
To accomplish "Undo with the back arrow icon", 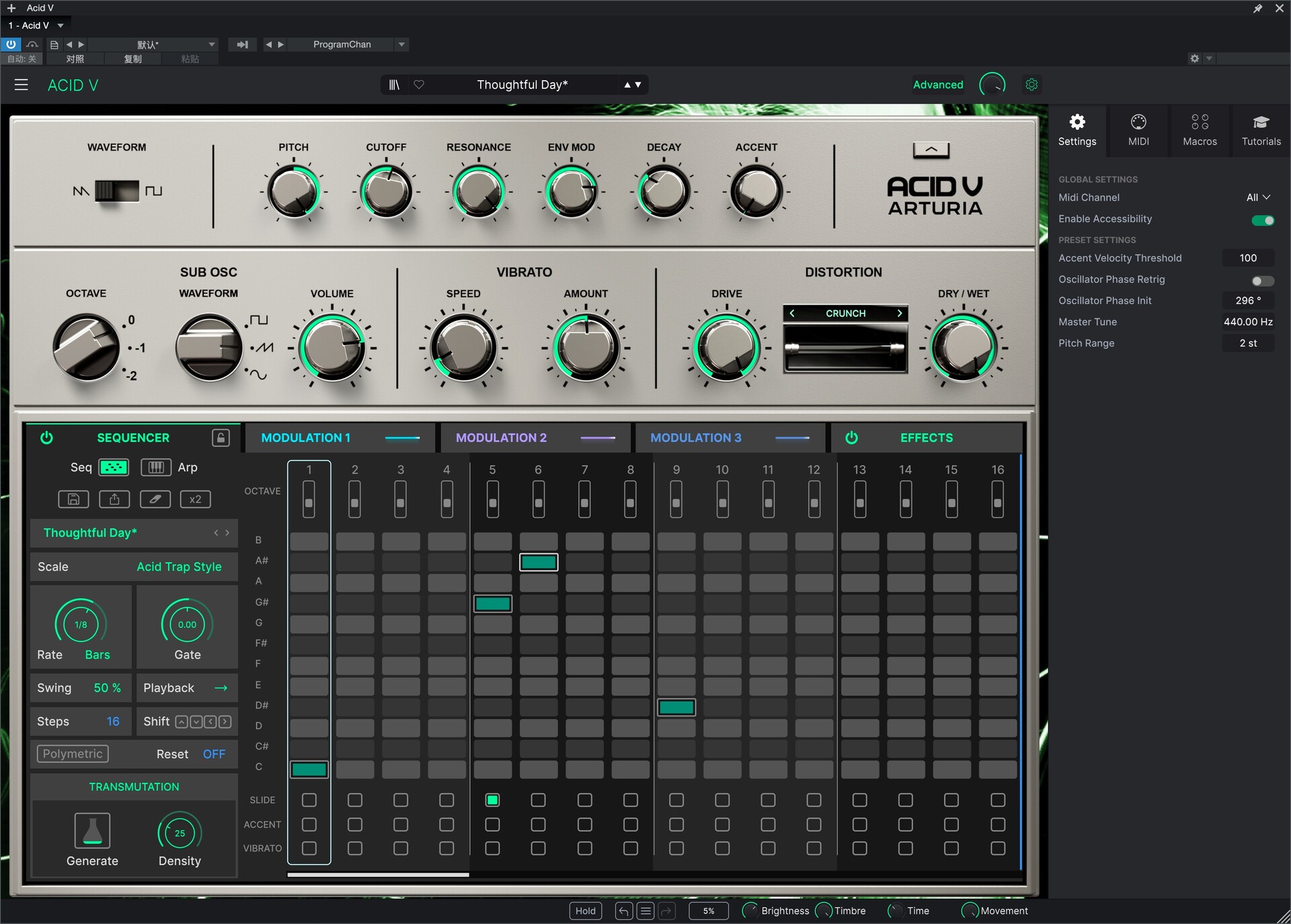I will coord(623,911).
